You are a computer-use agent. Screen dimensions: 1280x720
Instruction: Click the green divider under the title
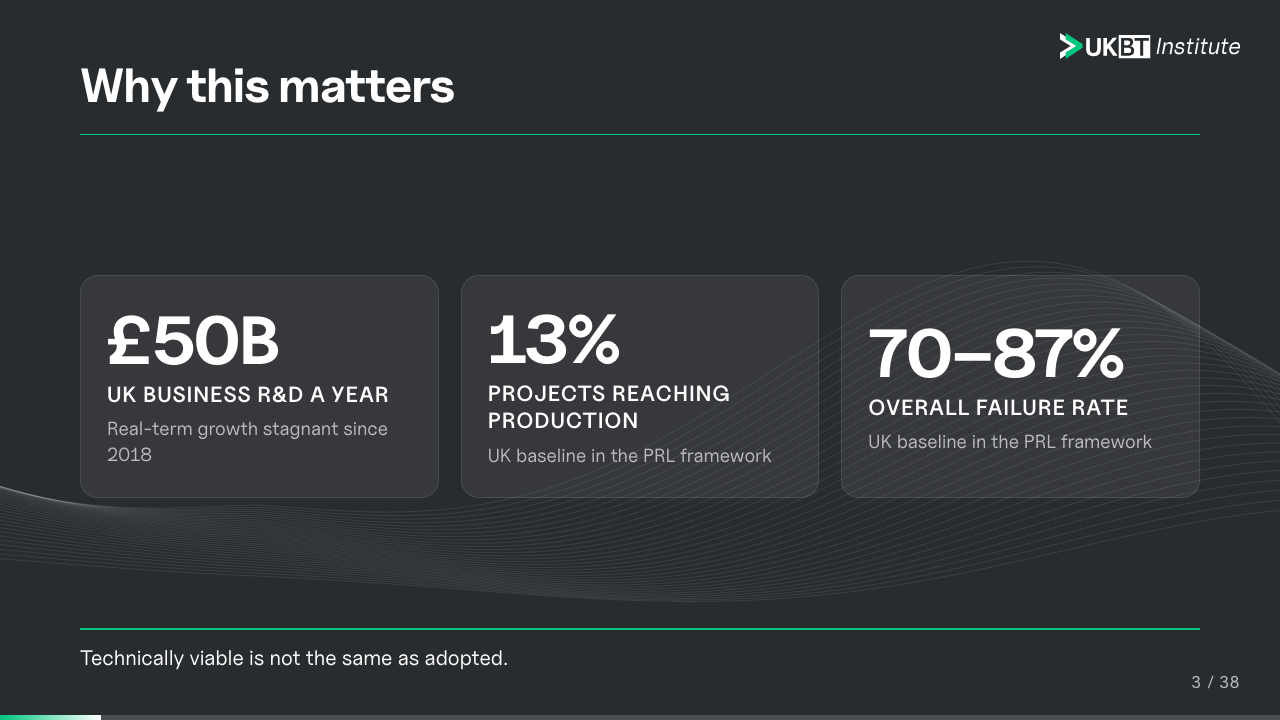tap(640, 134)
